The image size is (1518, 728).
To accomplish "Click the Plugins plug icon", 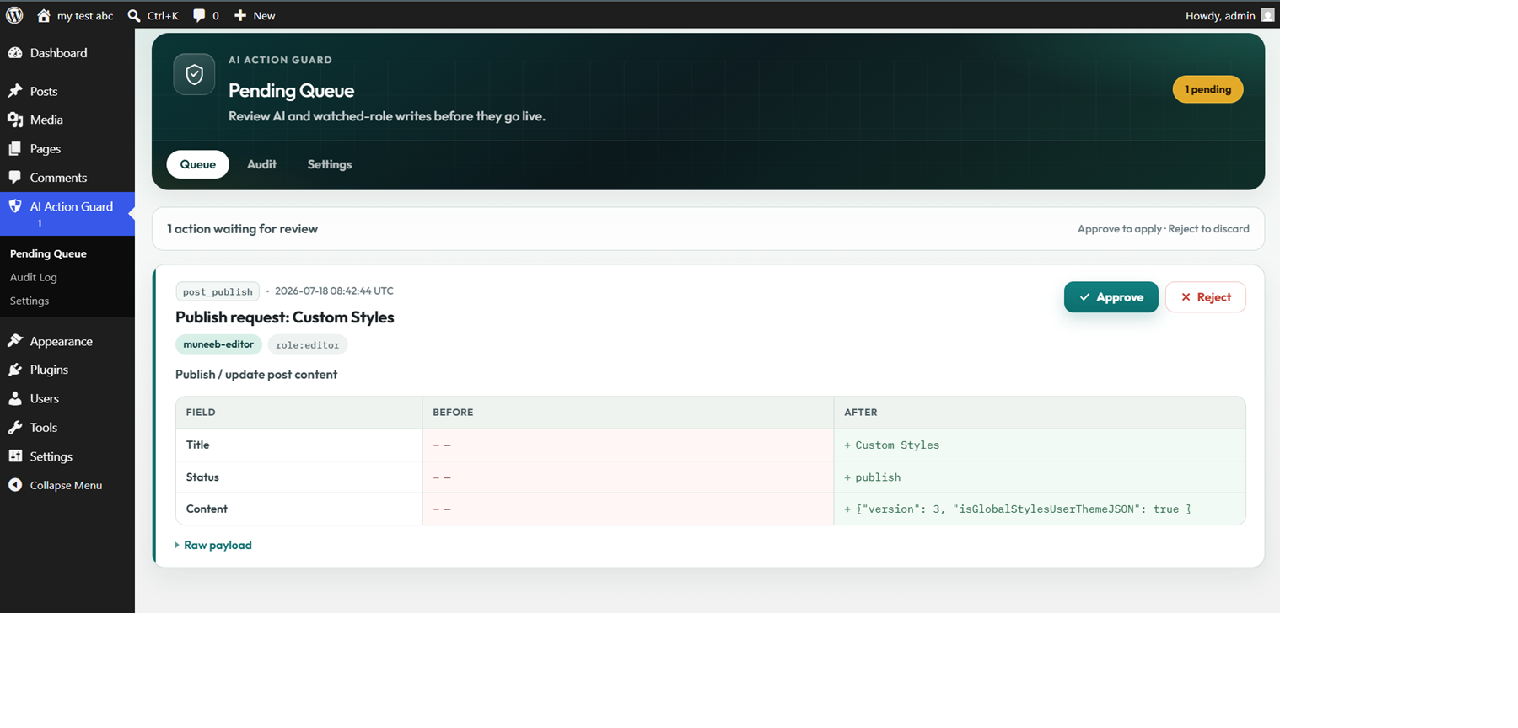I will coord(15,370).
